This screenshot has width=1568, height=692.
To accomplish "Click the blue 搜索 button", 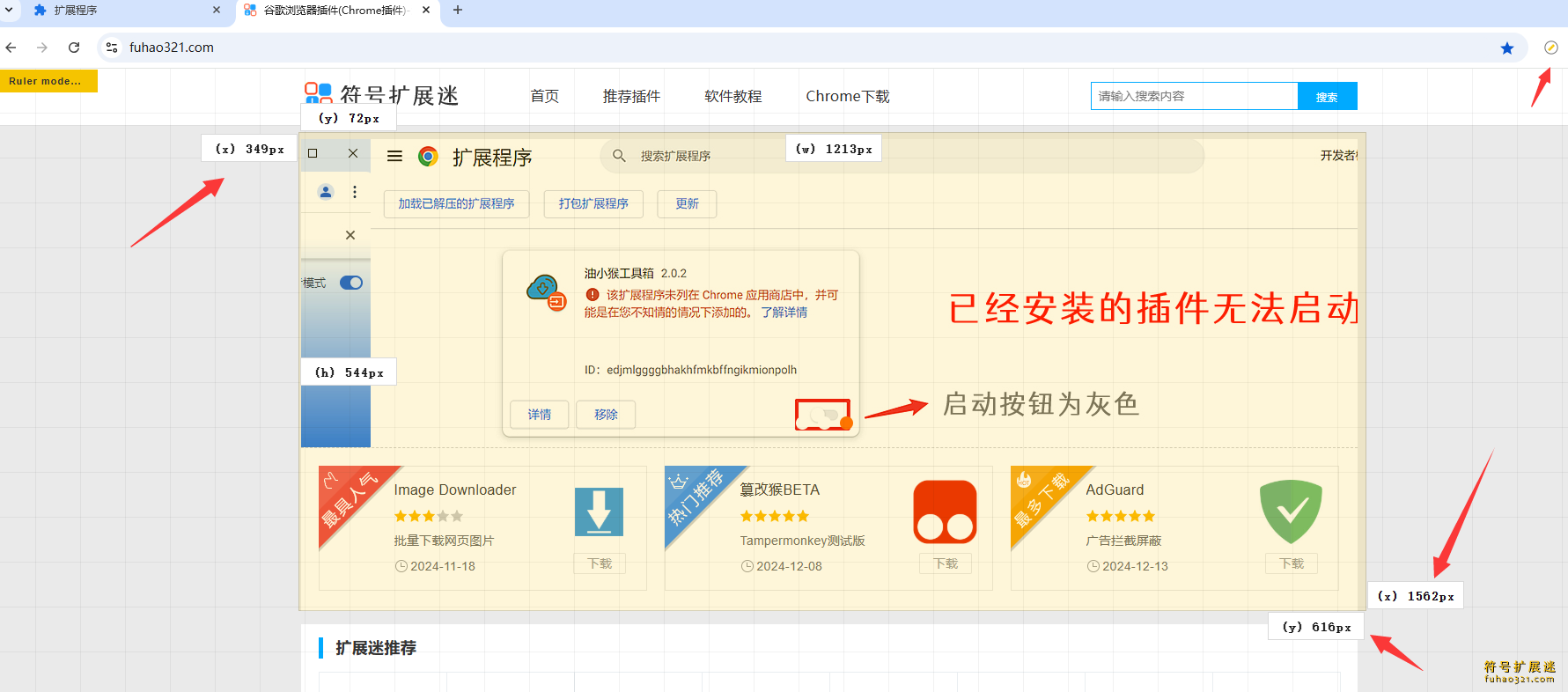I will tap(1328, 96).
